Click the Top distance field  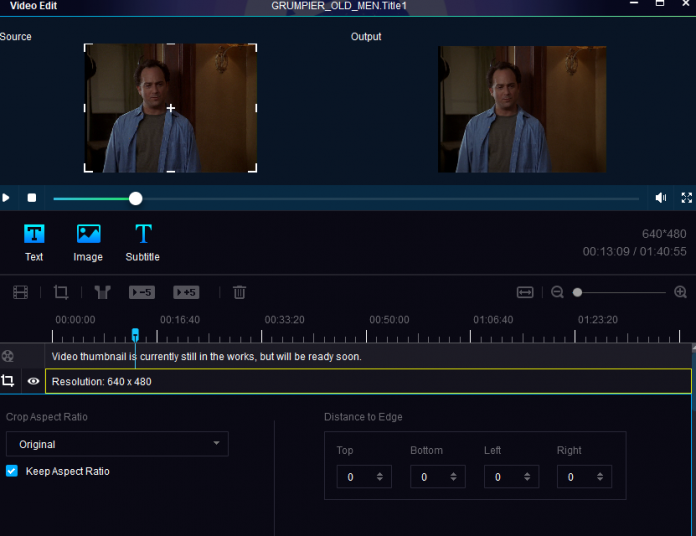364,477
